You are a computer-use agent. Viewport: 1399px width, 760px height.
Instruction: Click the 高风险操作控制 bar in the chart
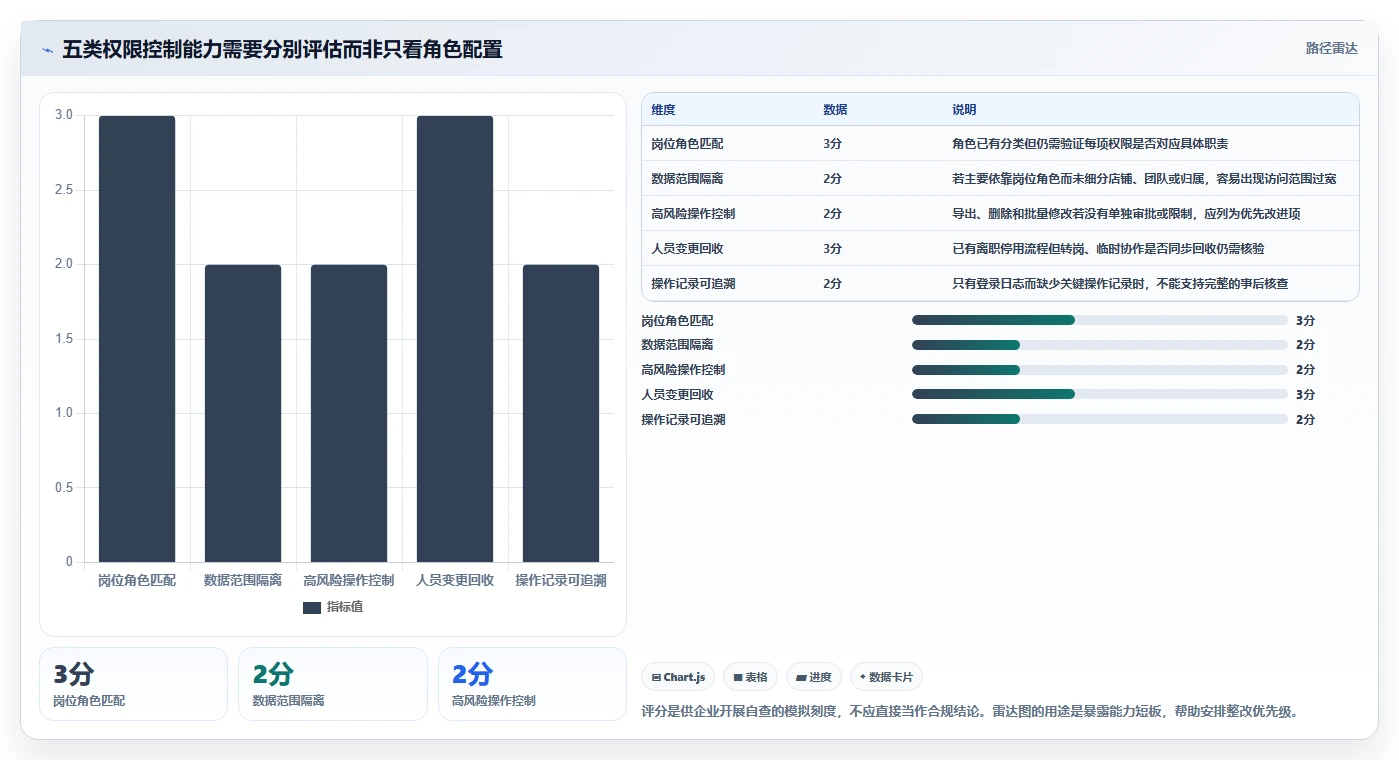tap(349, 413)
